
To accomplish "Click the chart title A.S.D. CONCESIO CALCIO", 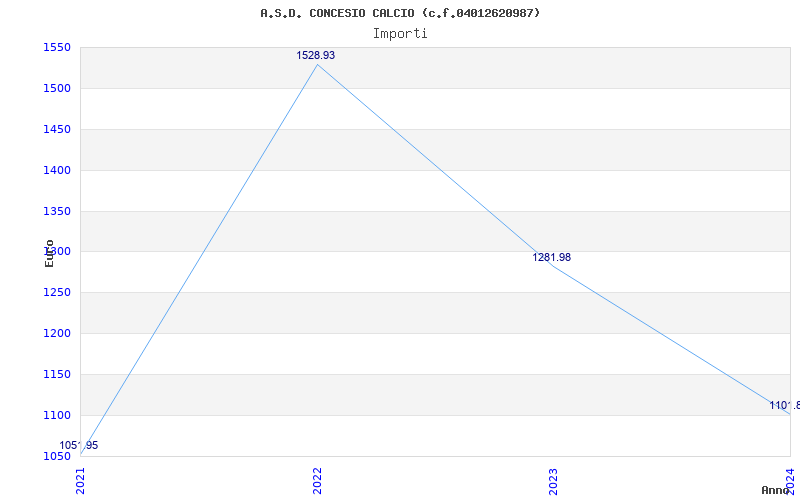I will pyautogui.click(x=400, y=13).
